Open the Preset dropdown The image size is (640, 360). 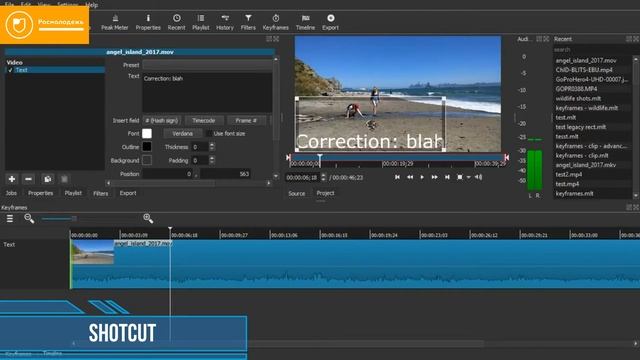[x=207, y=65]
